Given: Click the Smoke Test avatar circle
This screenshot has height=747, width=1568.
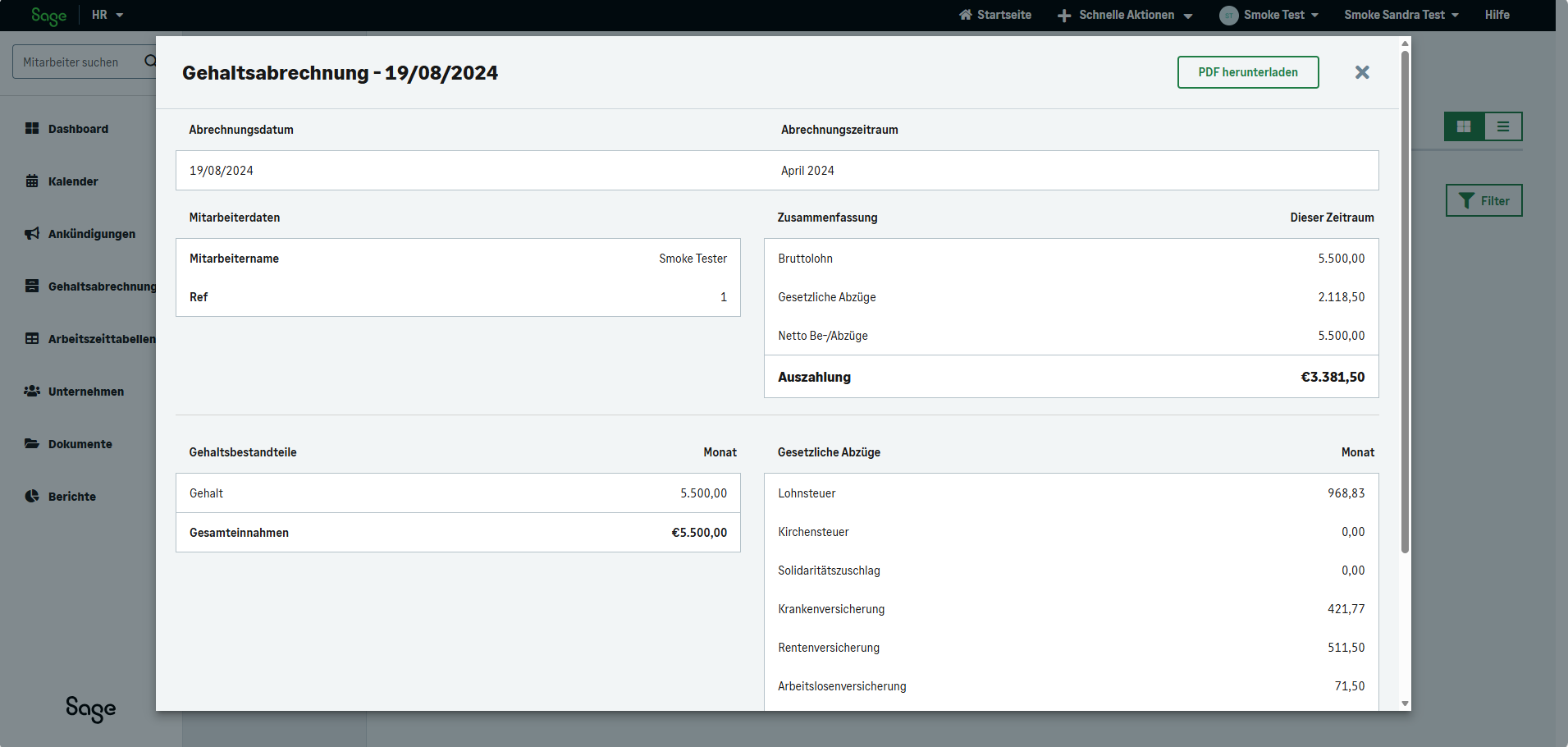Looking at the screenshot, I should [x=1229, y=16].
